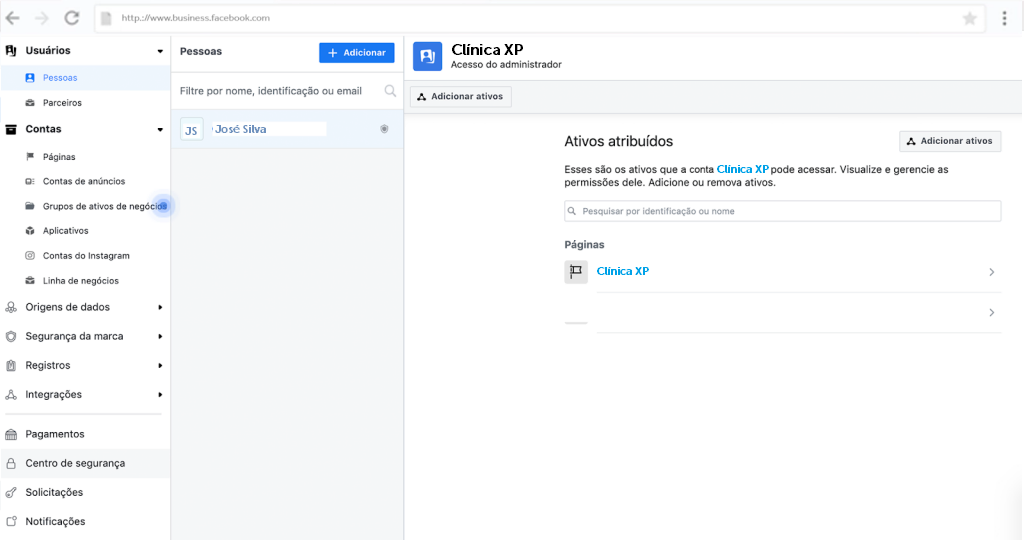The height and width of the screenshot is (540, 1024).
Task: Bookmark page with the star icon
Action: tap(970, 18)
